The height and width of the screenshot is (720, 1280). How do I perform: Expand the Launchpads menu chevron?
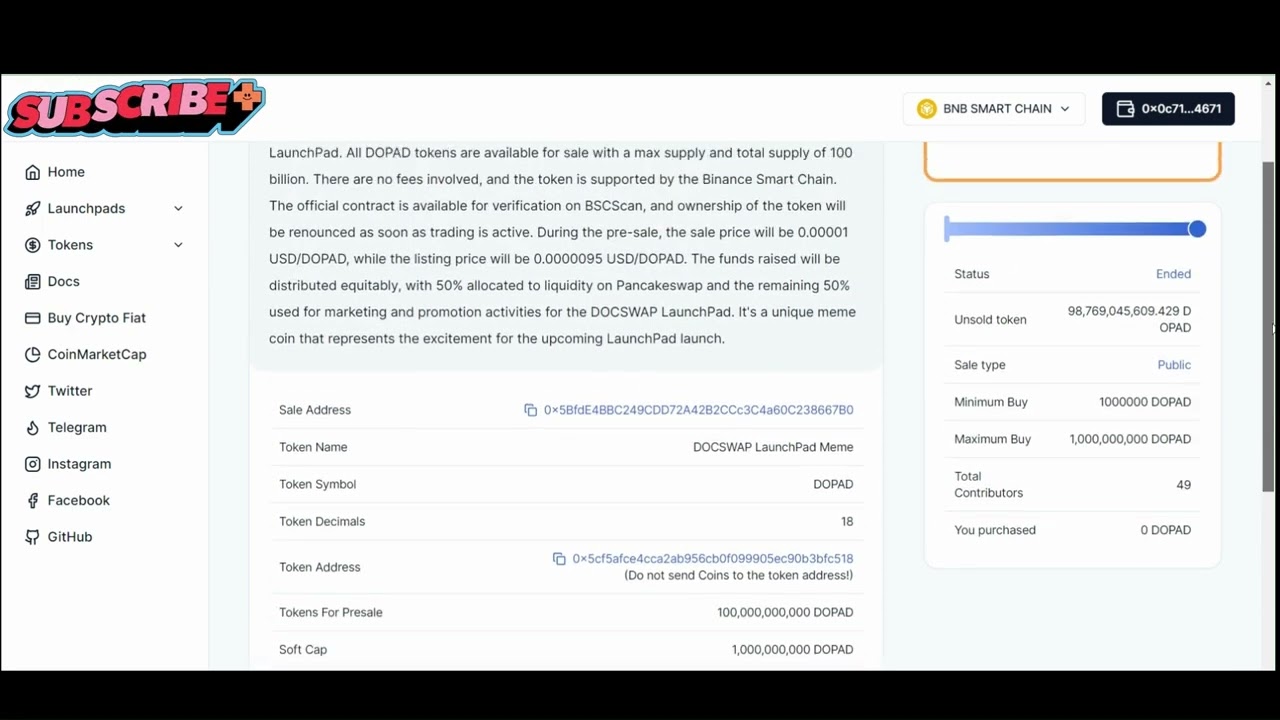178,208
